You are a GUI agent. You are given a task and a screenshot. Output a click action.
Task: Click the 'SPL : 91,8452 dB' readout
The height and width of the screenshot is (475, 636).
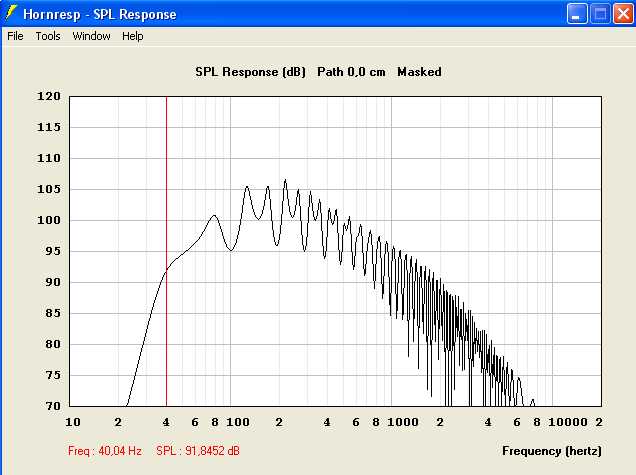tap(198, 451)
